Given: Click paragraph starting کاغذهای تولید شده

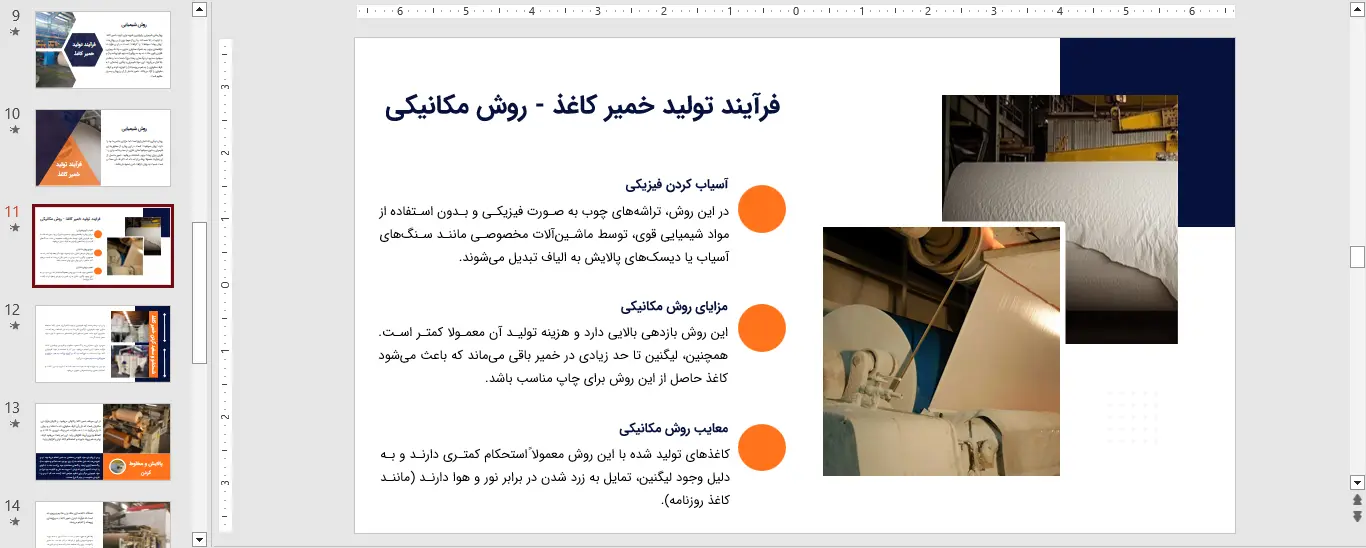Looking at the screenshot, I should [x=555, y=477].
